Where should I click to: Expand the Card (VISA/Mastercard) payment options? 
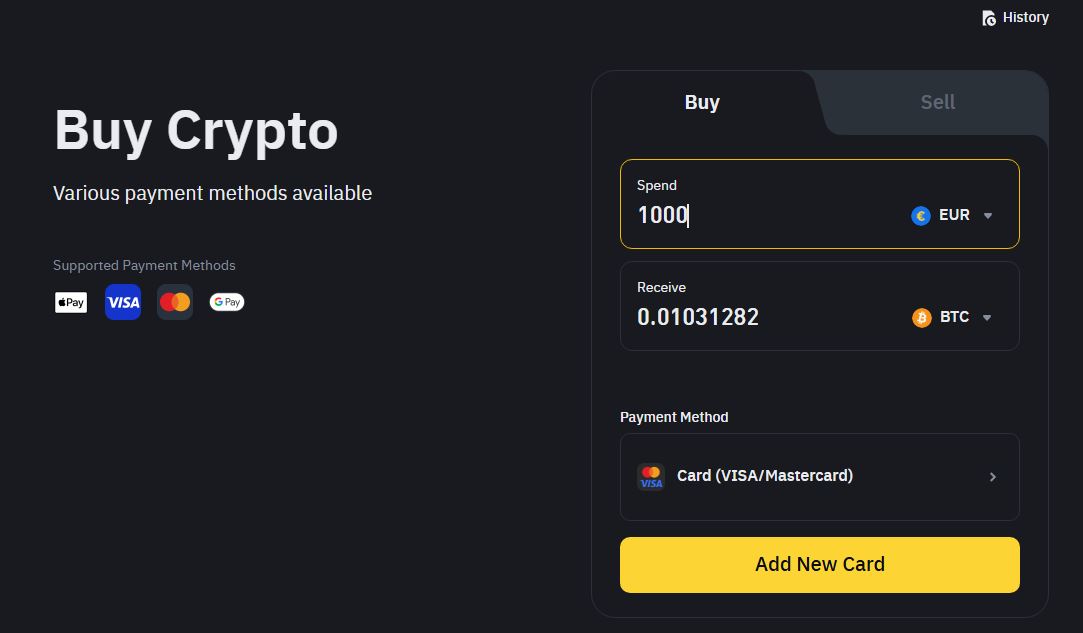[992, 477]
